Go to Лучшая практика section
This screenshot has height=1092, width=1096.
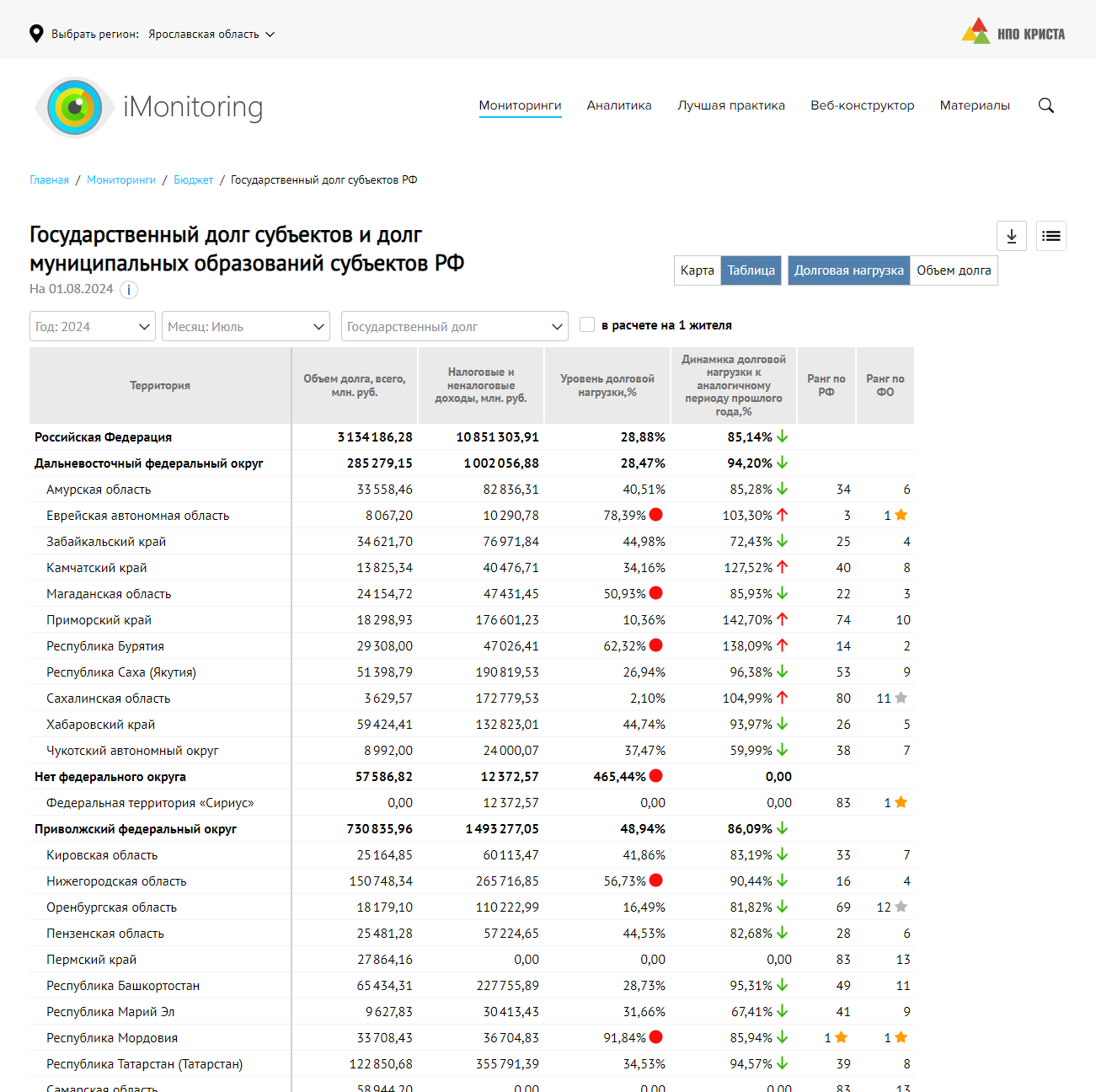tap(731, 105)
